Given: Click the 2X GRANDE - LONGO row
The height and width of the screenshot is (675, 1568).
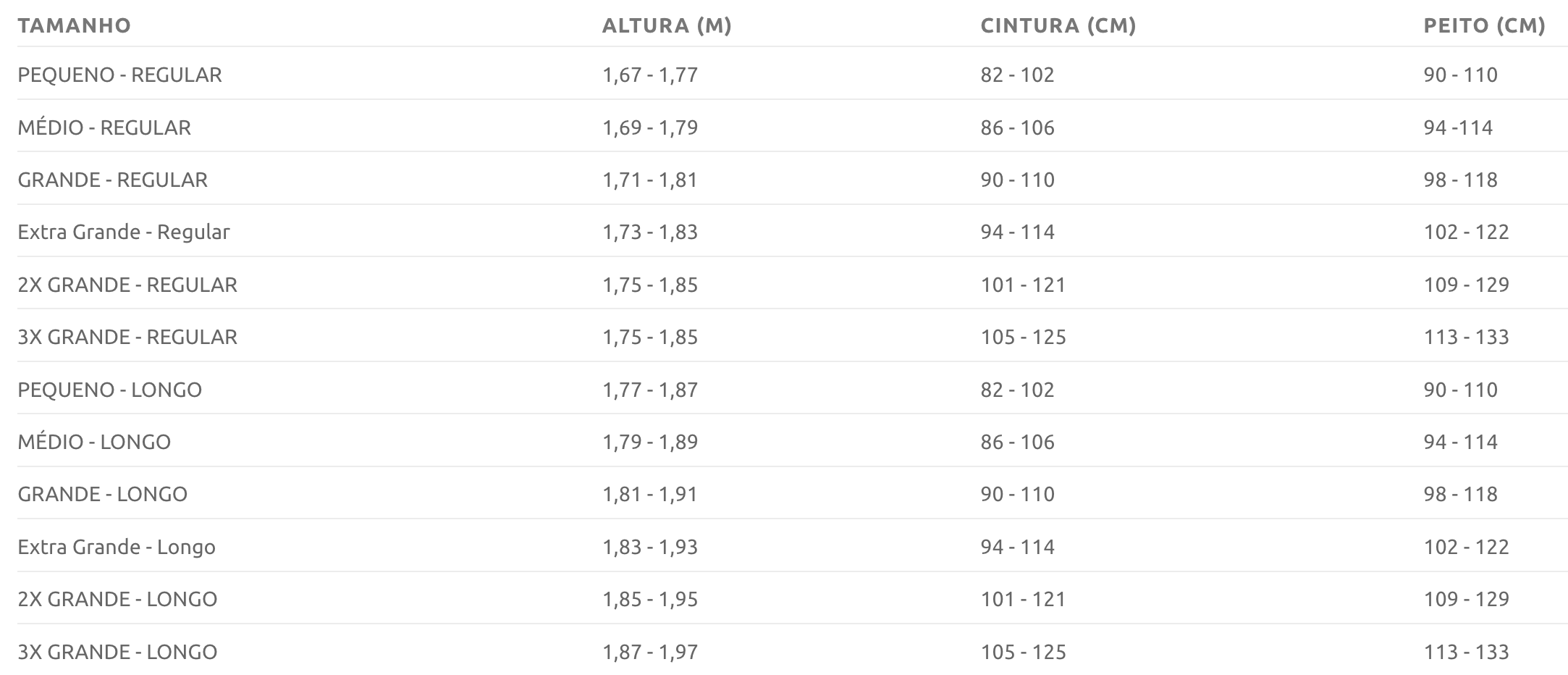Looking at the screenshot, I should pos(793,598).
